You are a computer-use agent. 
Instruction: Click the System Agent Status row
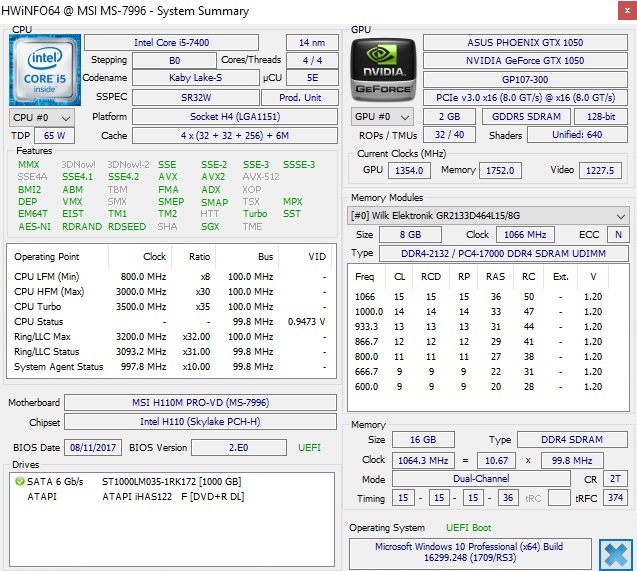click(x=171, y=367)
